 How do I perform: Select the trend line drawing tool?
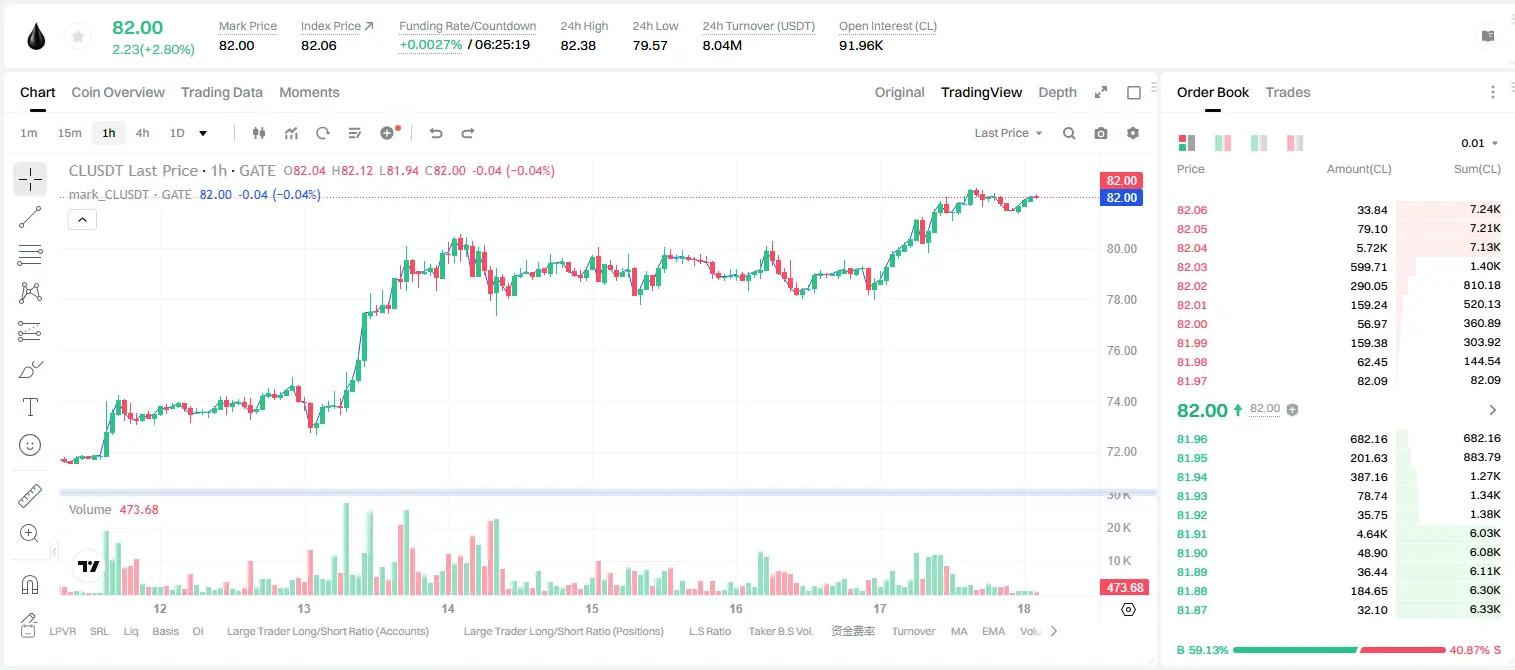coord(30,217)
